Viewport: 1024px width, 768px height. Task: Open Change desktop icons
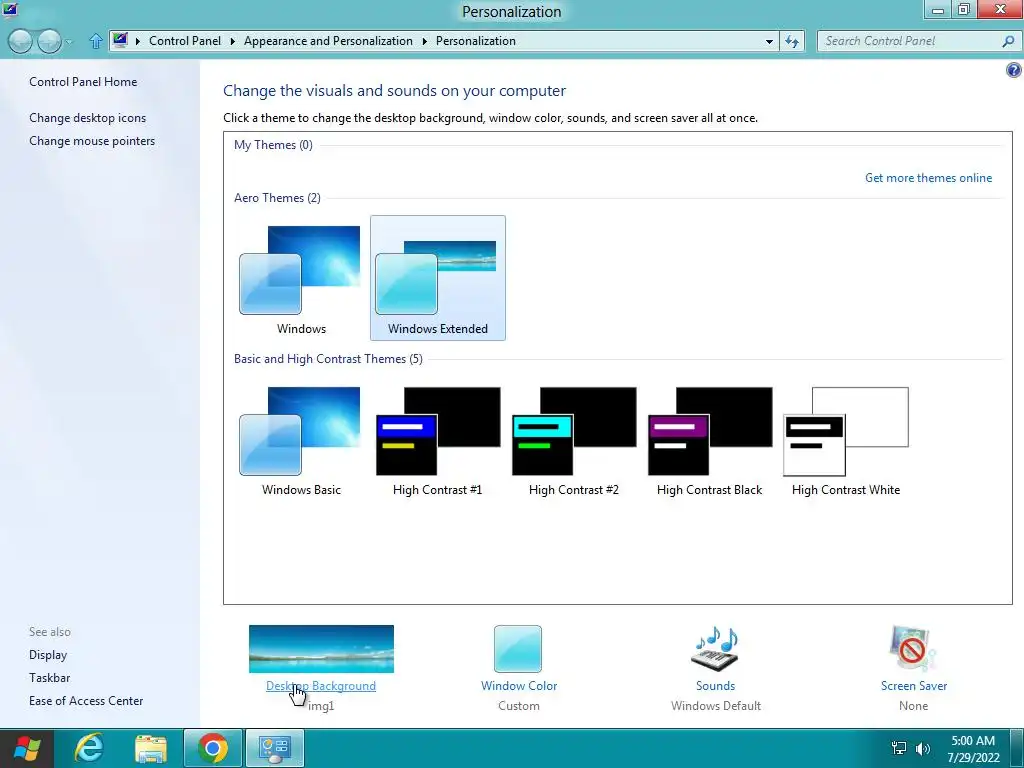click(88, 118)
